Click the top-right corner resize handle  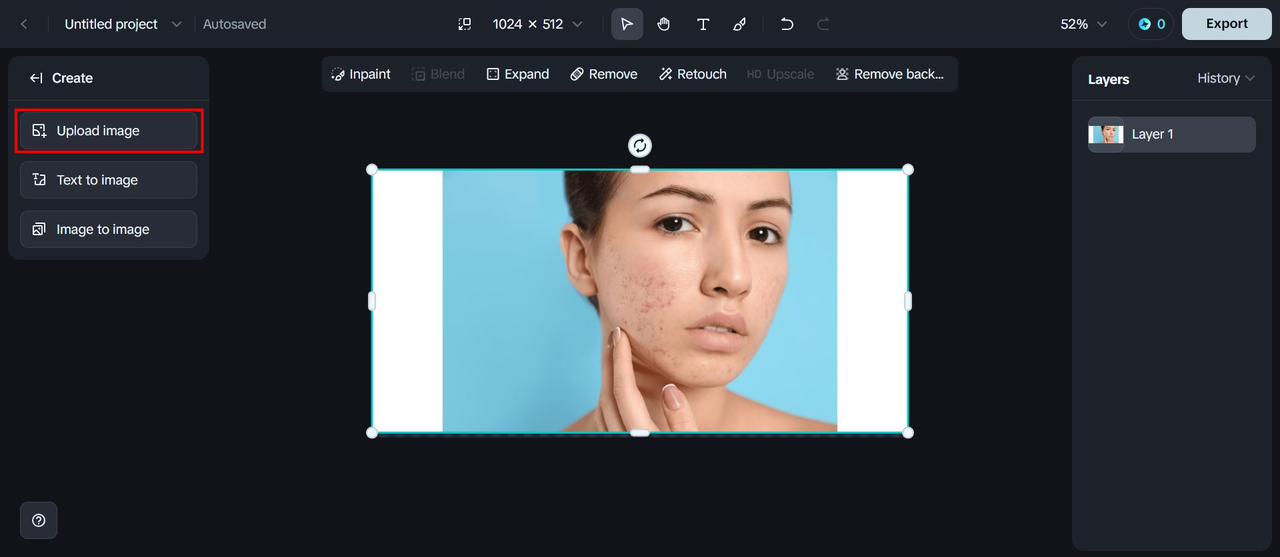pyautogui.click(x=908, y=169)
